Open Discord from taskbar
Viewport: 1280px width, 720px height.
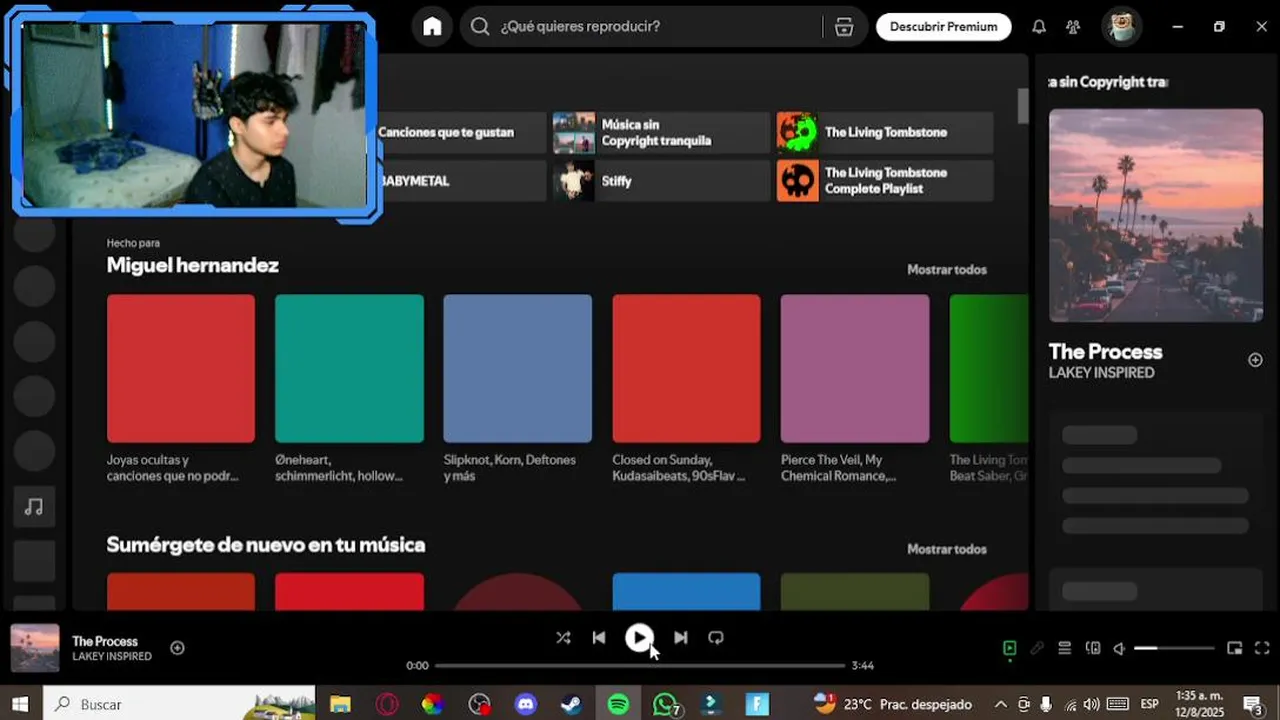click(526, 704)
